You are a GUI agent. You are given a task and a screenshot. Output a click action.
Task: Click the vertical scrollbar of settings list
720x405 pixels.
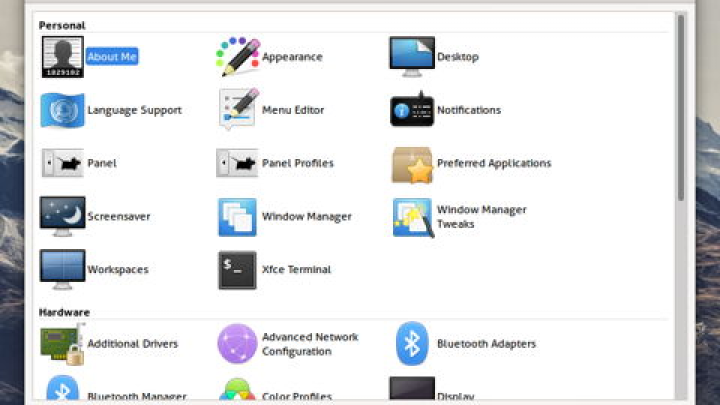pos(681,108)
